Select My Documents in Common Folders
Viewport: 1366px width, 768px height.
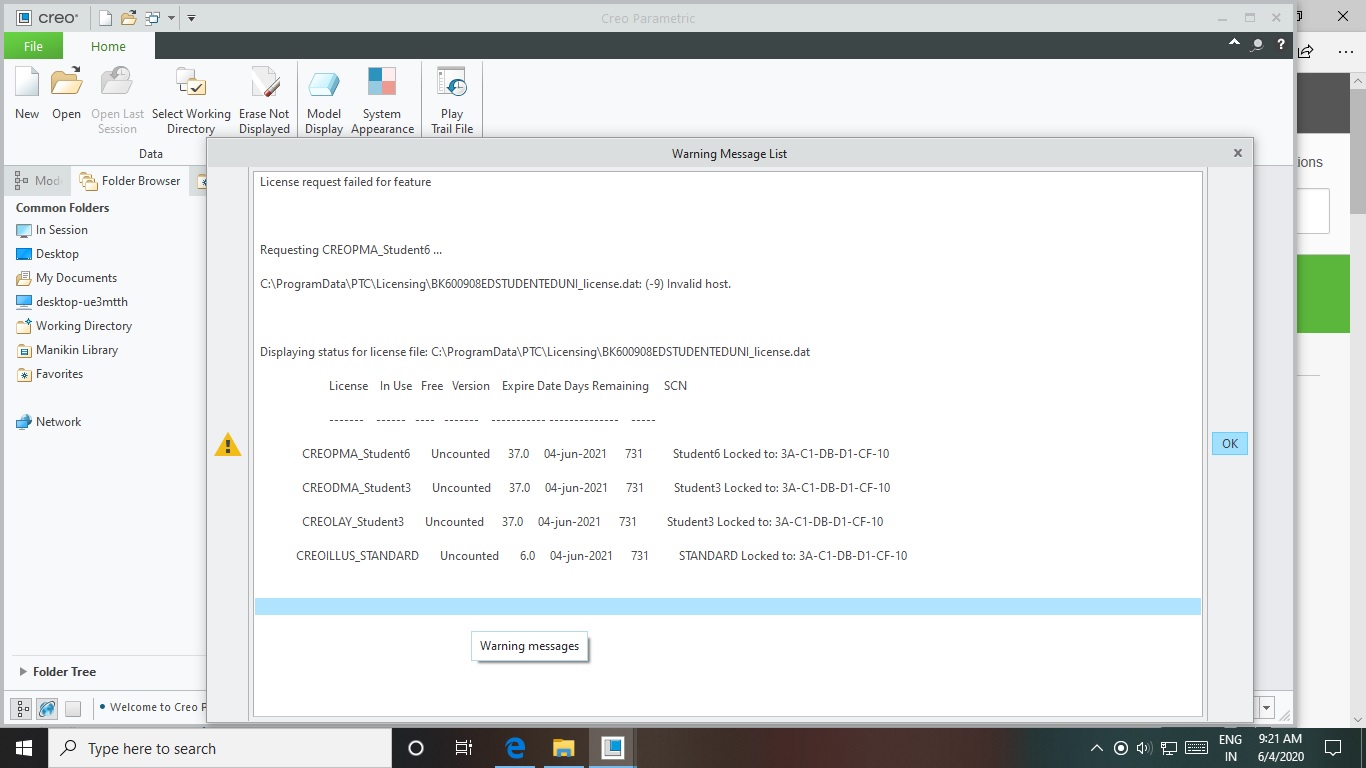pos(76,277)
